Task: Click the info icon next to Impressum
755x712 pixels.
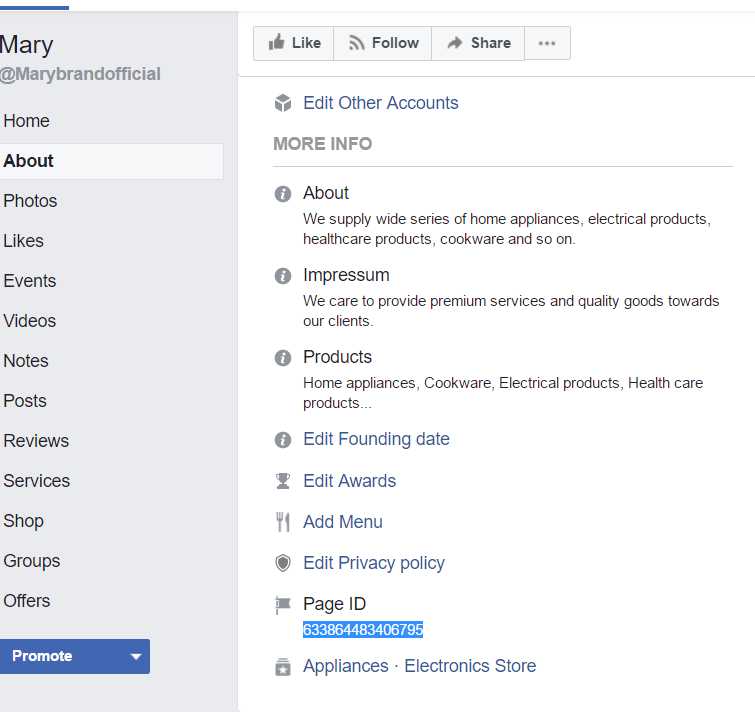Action: pyautogui.click(x=283, y=276)
